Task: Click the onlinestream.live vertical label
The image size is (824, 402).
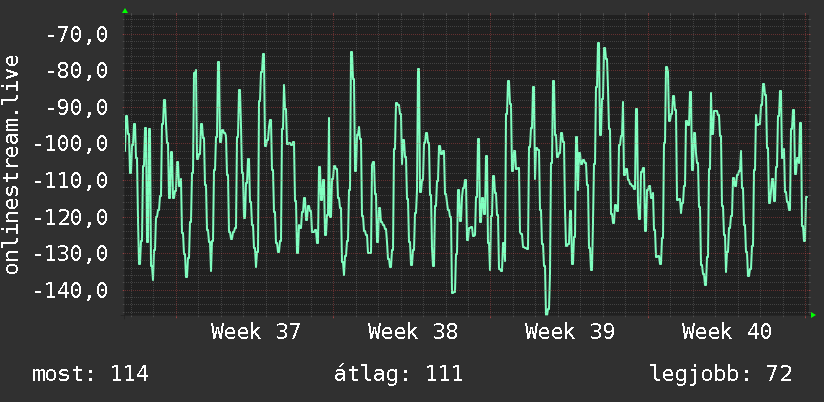Action: click(x=12, y=164)
